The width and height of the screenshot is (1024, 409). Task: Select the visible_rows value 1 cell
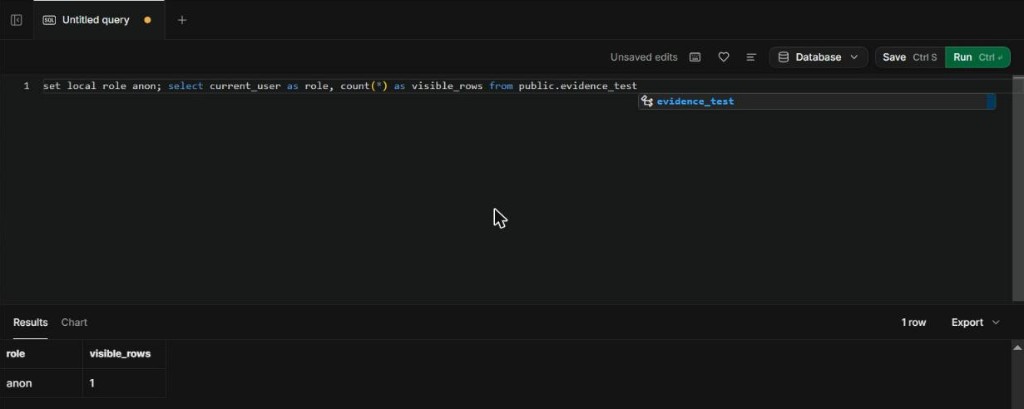pos(124,383)
